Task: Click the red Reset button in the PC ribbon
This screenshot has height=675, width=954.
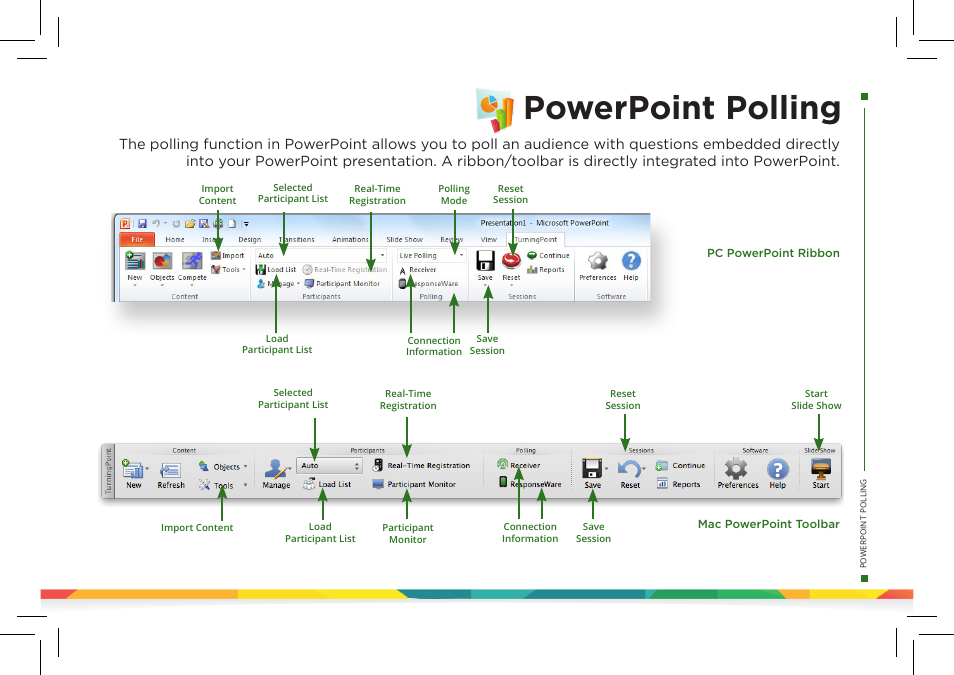Action: [x=511, y=261]
